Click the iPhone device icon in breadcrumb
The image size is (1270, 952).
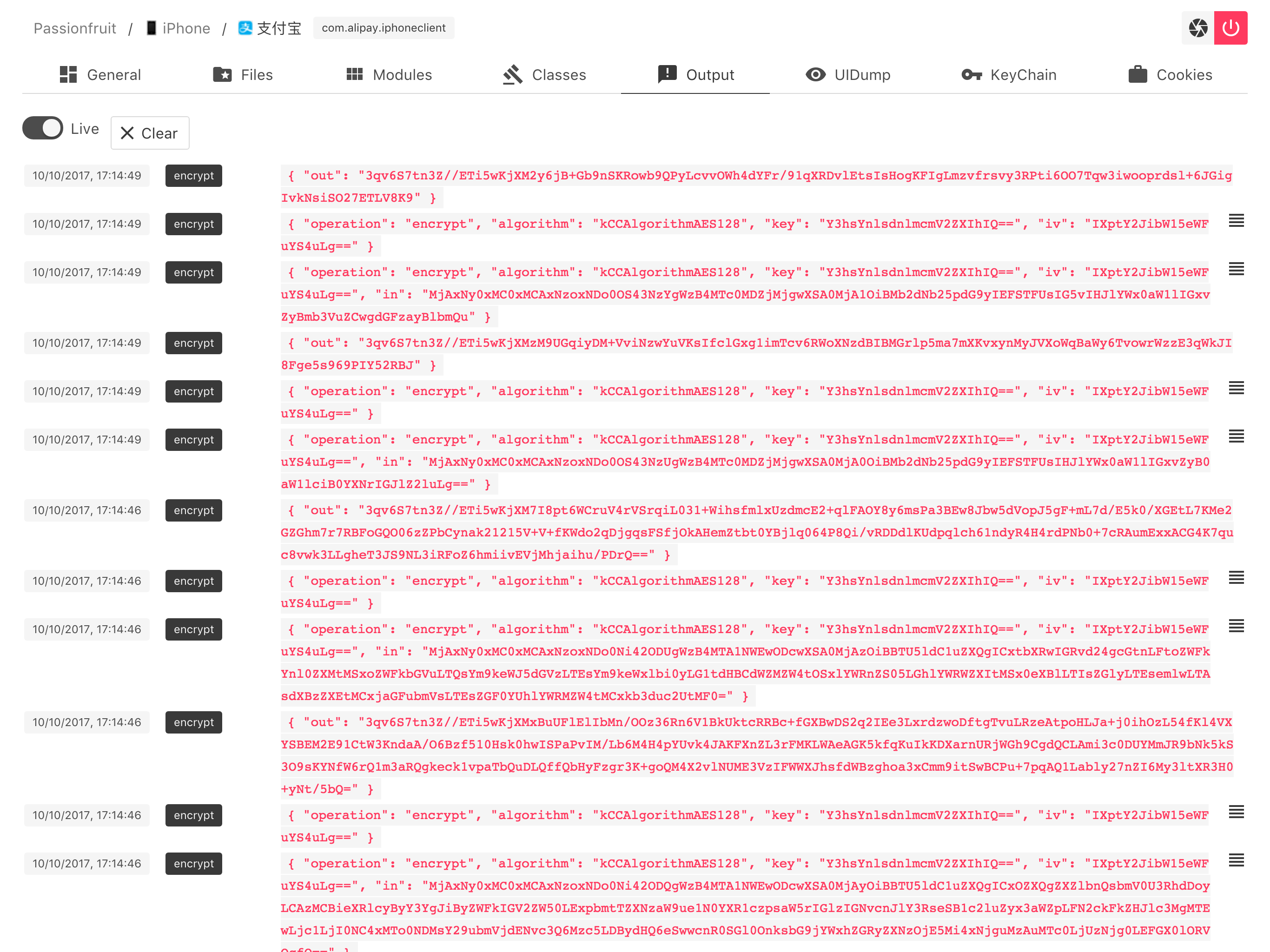coord(151,27)
